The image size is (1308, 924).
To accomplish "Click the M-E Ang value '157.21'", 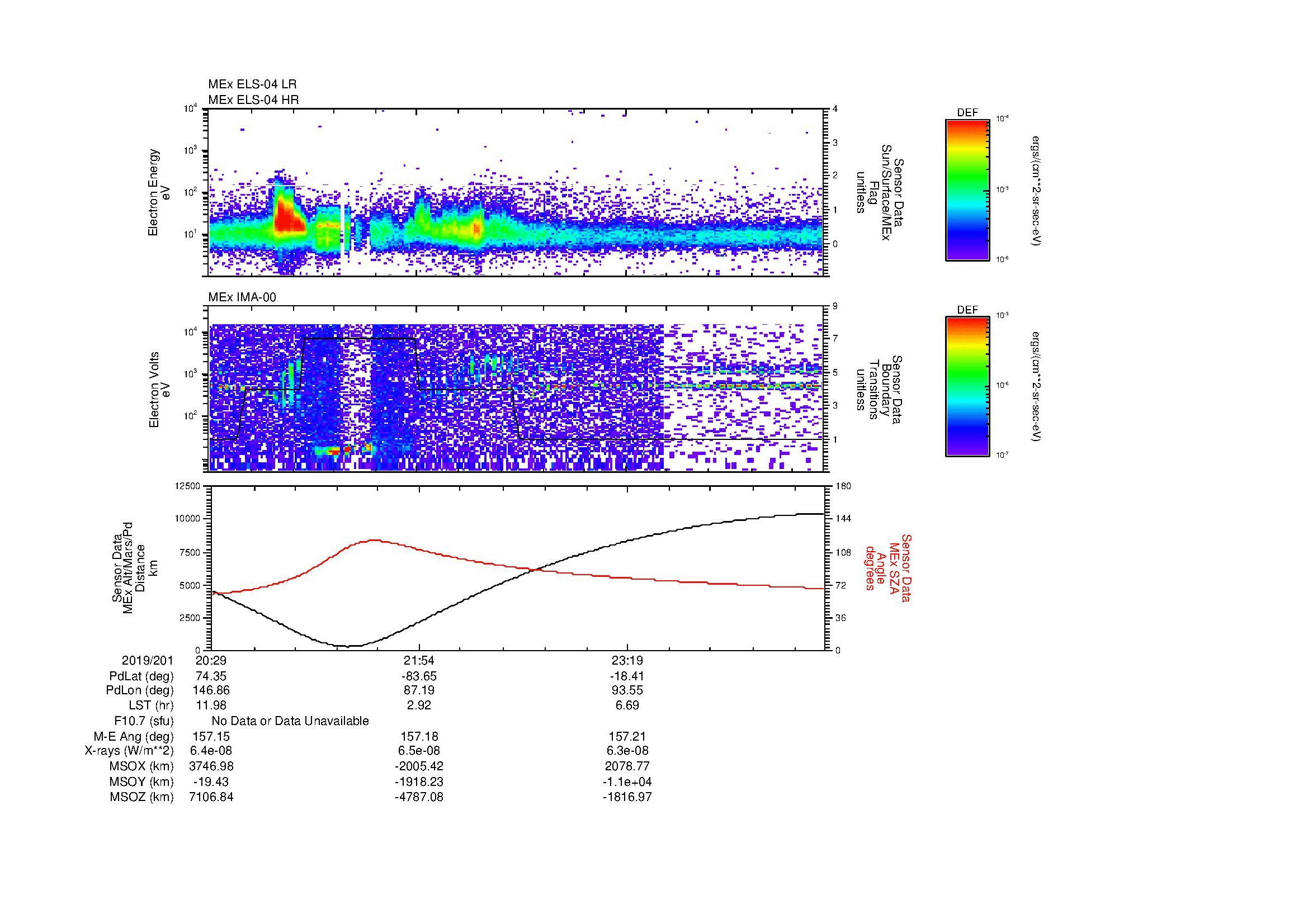I will coord(627,737).
